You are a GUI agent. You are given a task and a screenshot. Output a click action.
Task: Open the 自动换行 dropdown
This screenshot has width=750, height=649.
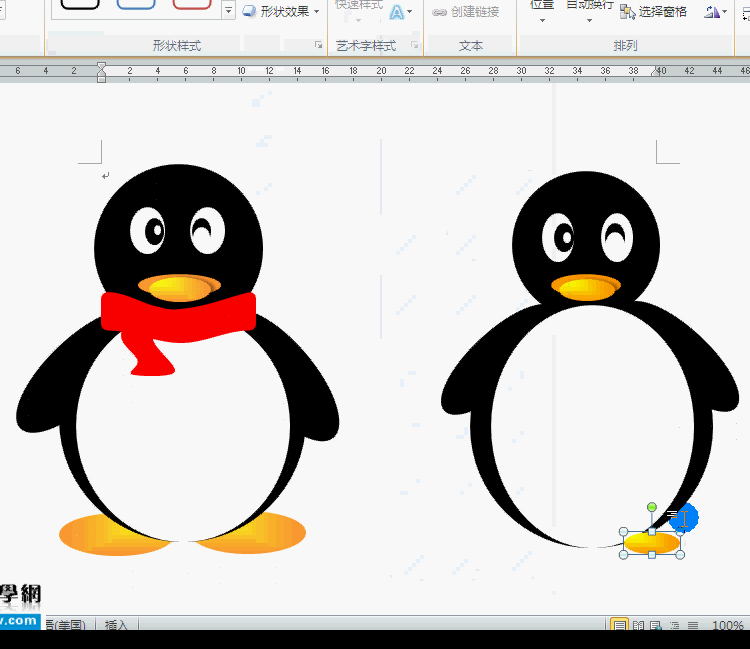[x=589, y=11]
